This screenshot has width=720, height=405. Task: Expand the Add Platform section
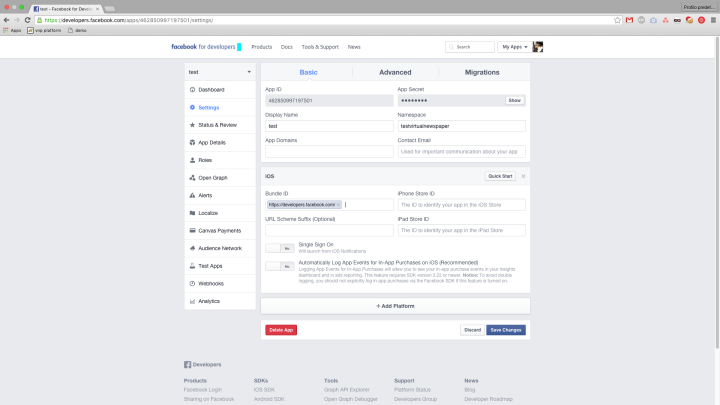pos(395,305)
